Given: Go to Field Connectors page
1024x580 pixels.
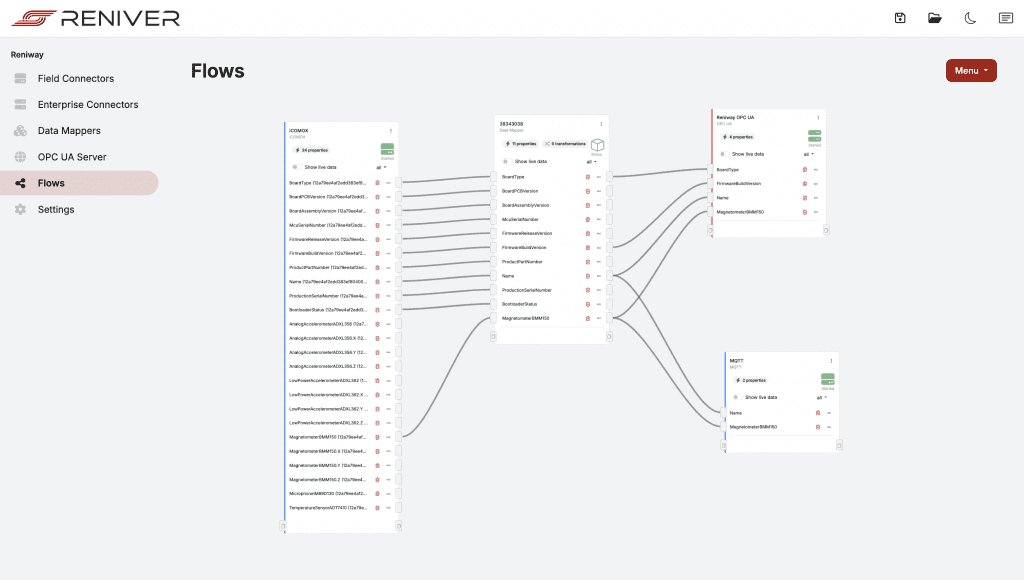Looking at the screenshot, I should [76, 78].
